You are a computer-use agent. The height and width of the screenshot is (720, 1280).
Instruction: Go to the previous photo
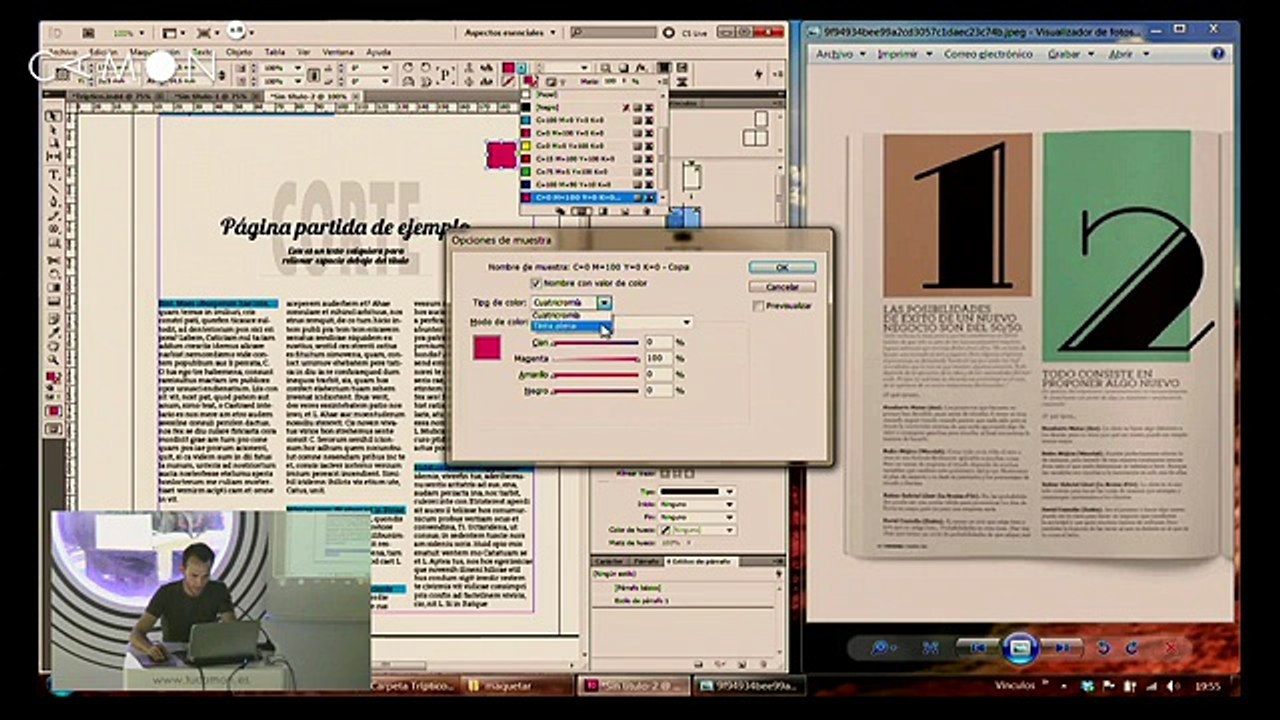(978, 648)
